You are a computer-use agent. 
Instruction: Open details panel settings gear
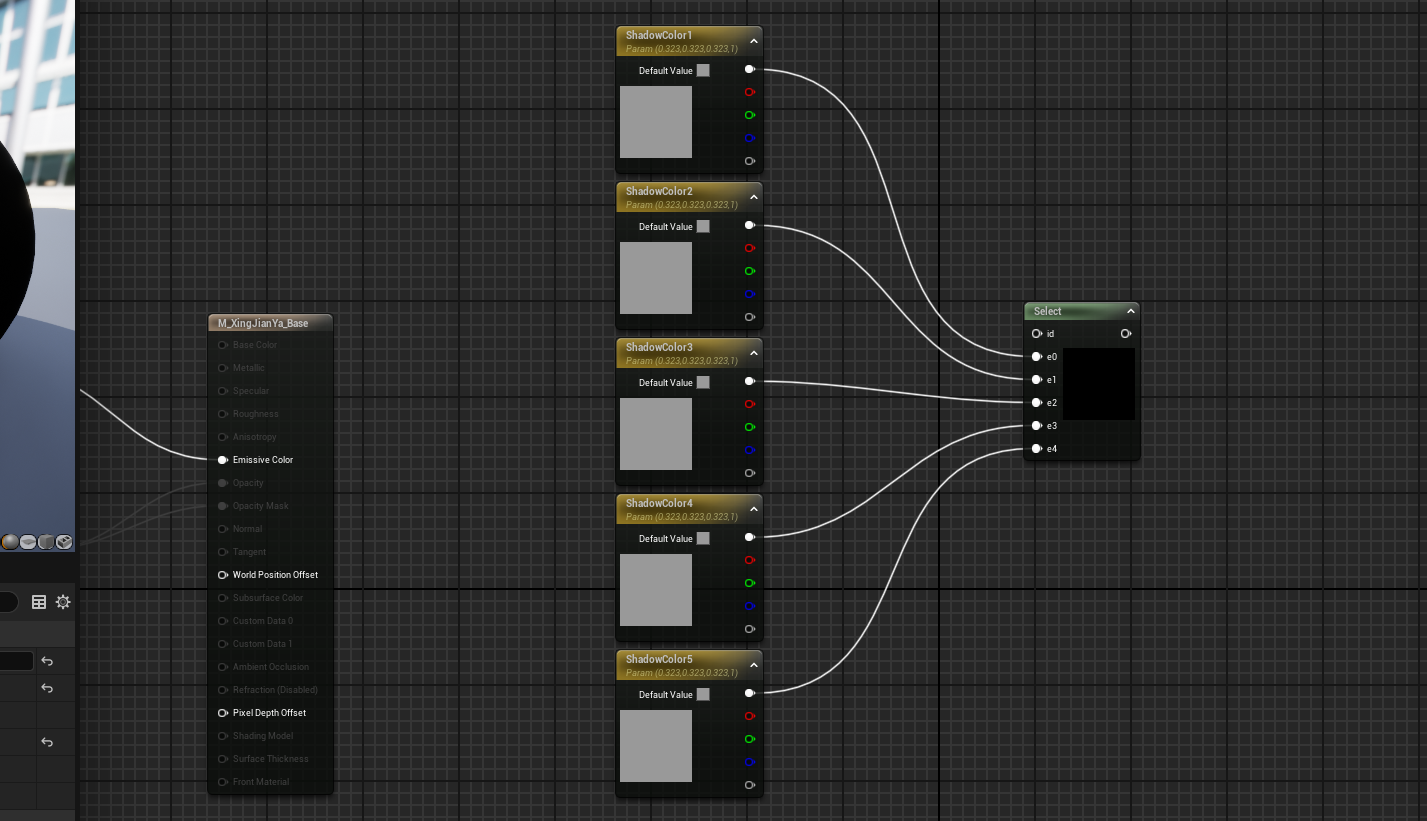coord(63,602)
